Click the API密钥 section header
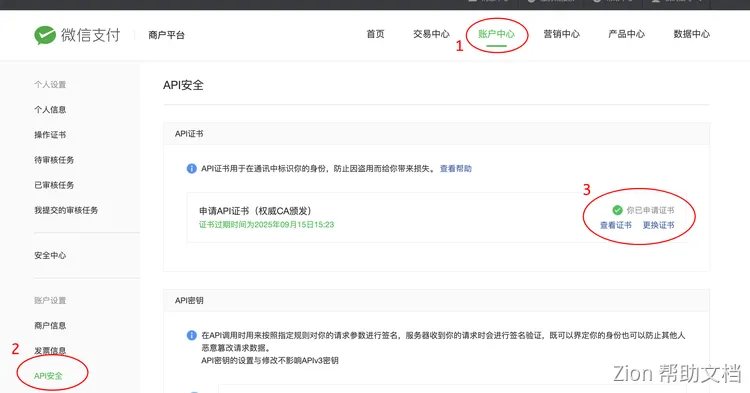The image size is (750, 393). pos(189,300)
